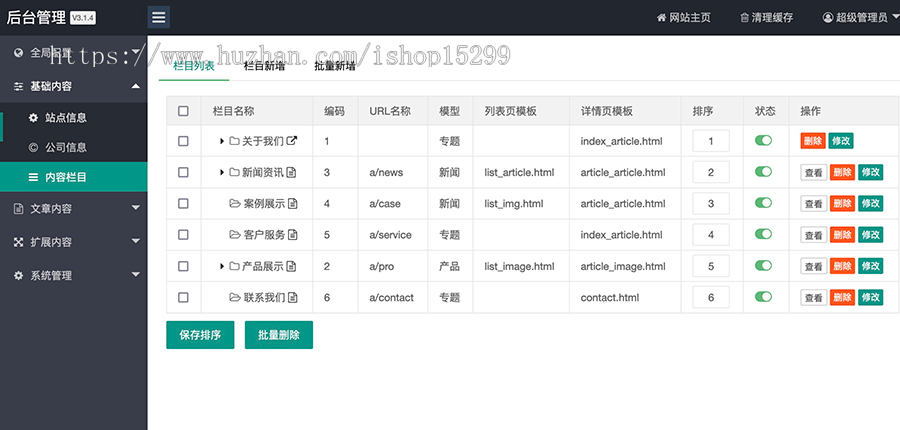This screenshot has height=430, width=900.
Task: Check the 关于我们 row checkbox
Action: [x=183, y=141]
